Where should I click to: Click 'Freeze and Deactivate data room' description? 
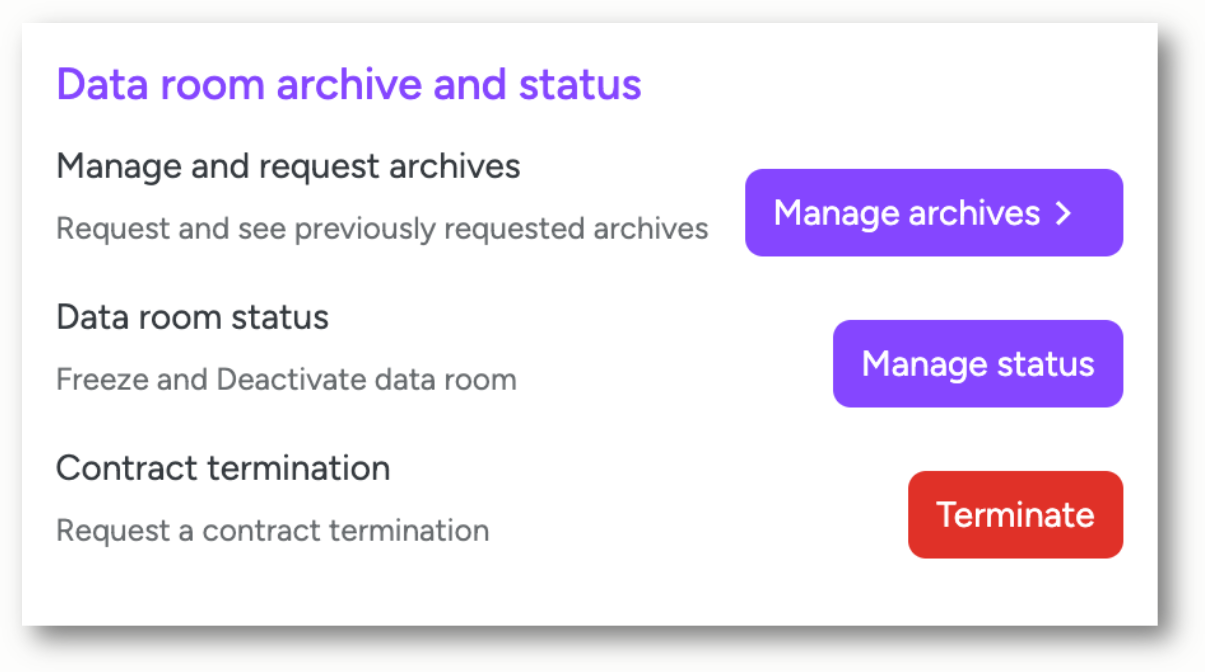[x=286, y=380]
